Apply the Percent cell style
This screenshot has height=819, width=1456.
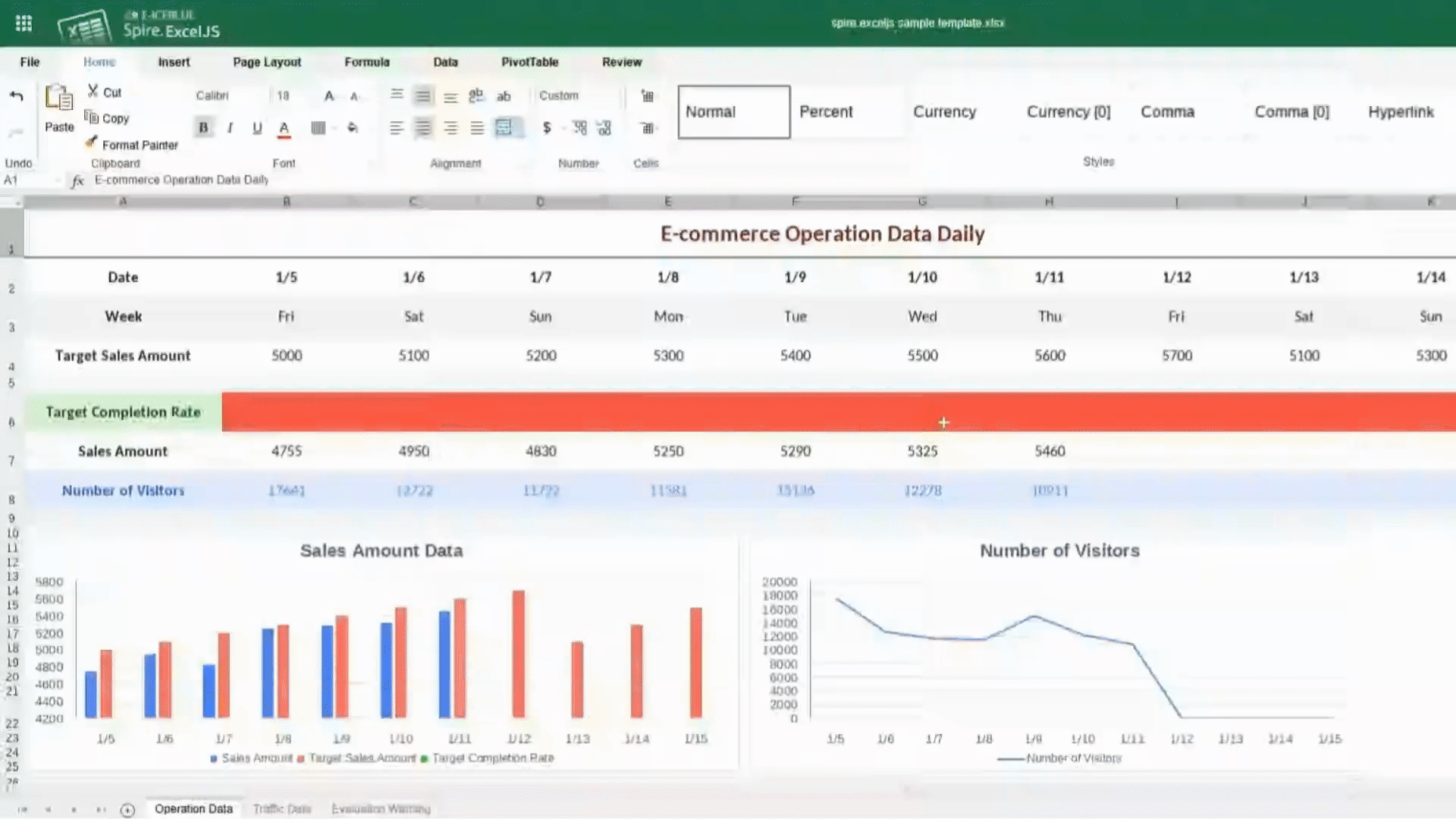(826, 111)
